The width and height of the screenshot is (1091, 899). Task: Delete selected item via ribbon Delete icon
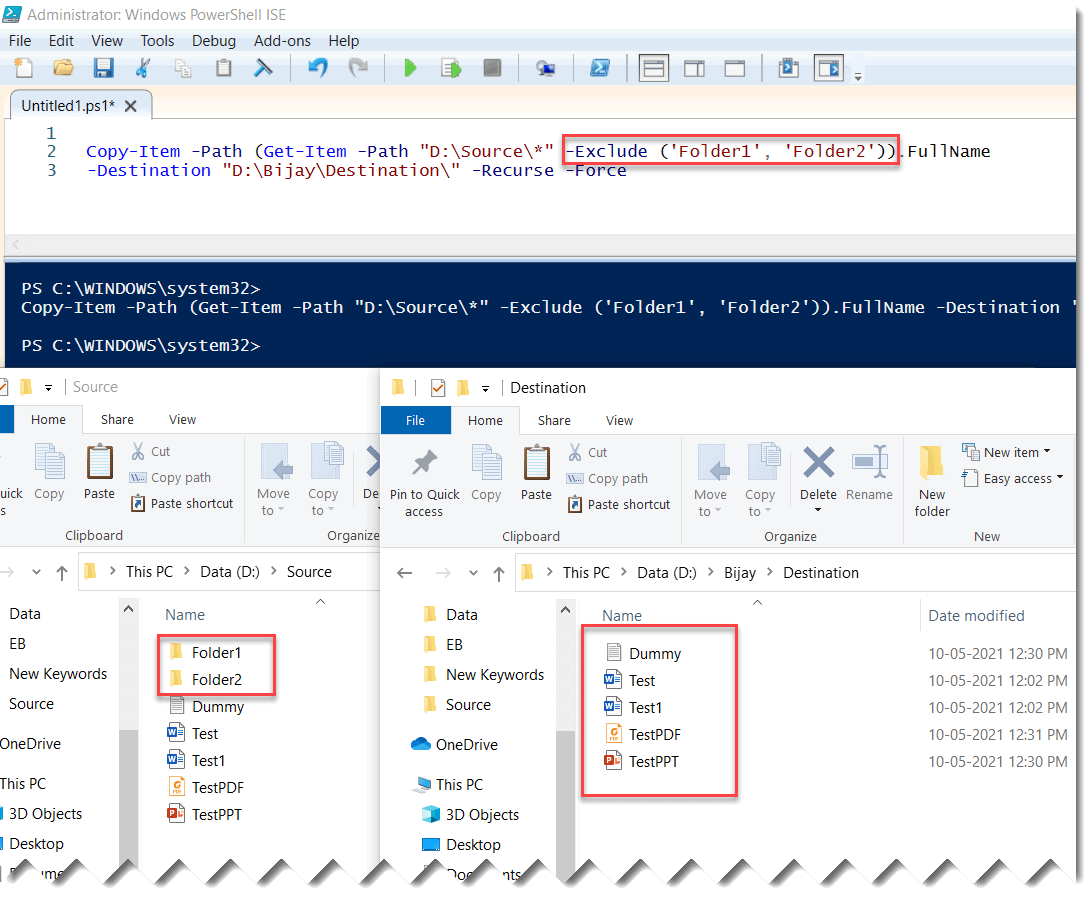(x=818, y=468)
